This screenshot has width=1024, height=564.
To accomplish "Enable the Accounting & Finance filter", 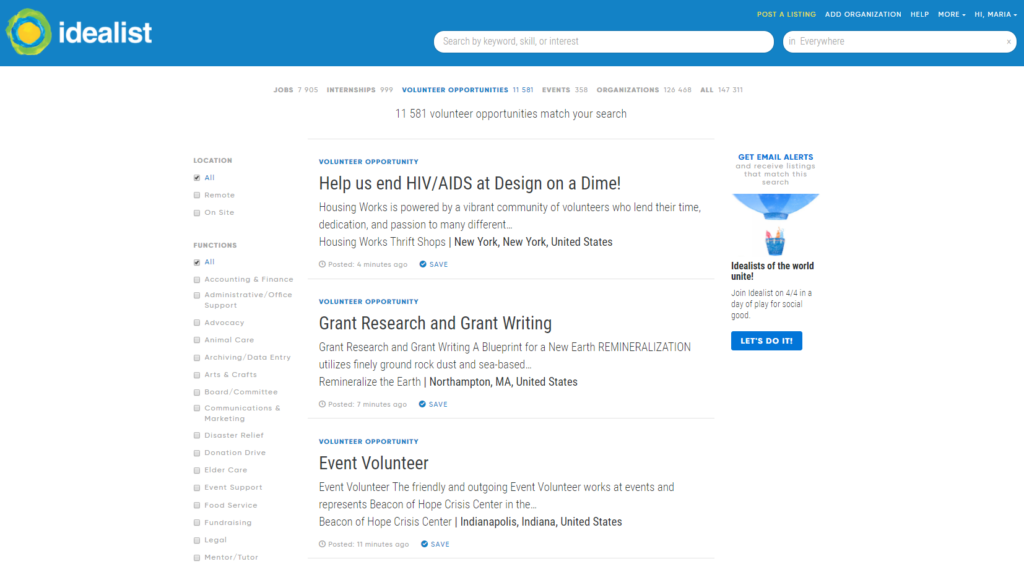I will coord(197,279).
